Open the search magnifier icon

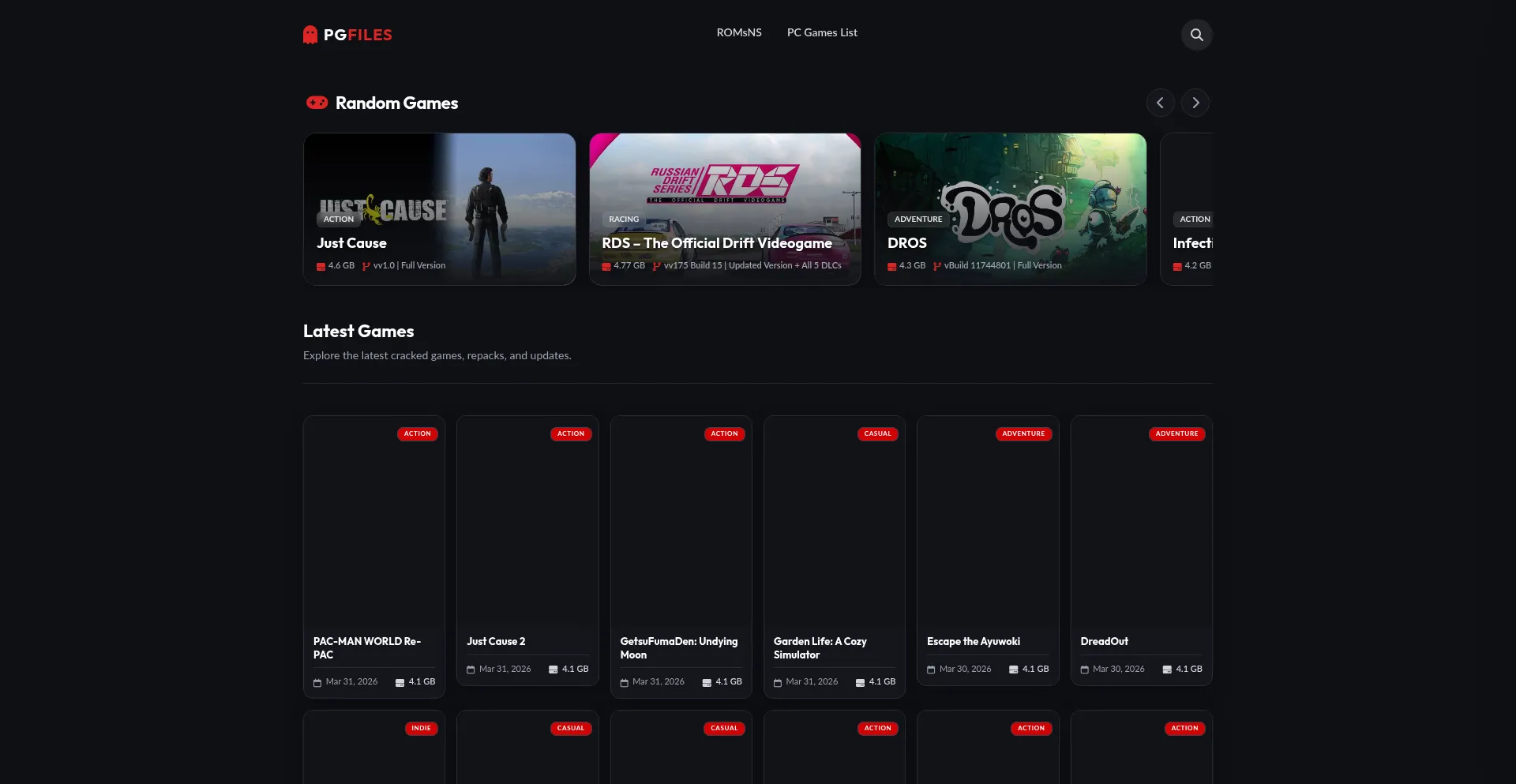(1196, 35)
